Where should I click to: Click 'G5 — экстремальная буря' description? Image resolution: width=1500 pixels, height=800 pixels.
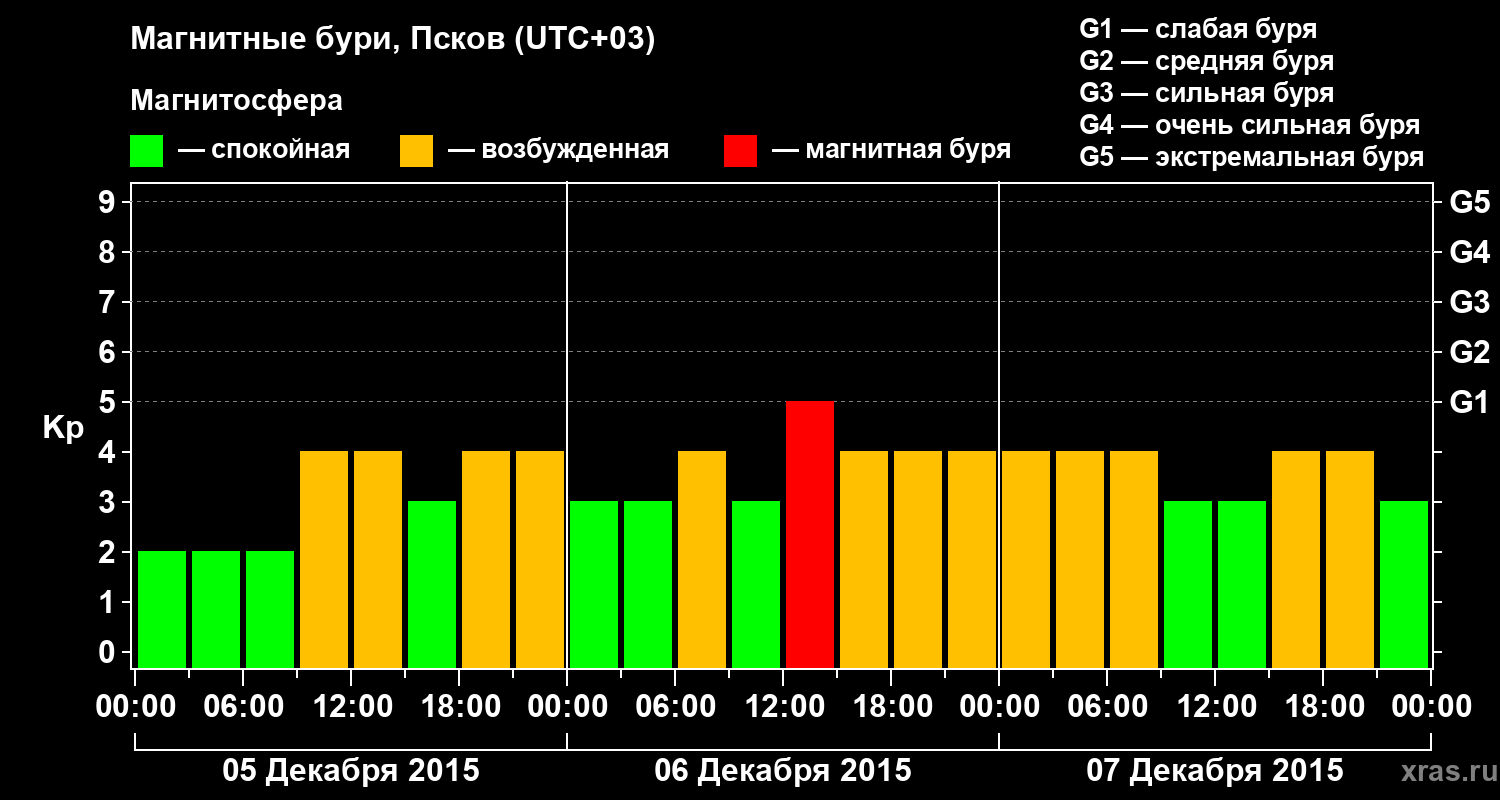tap(1251, 158)
